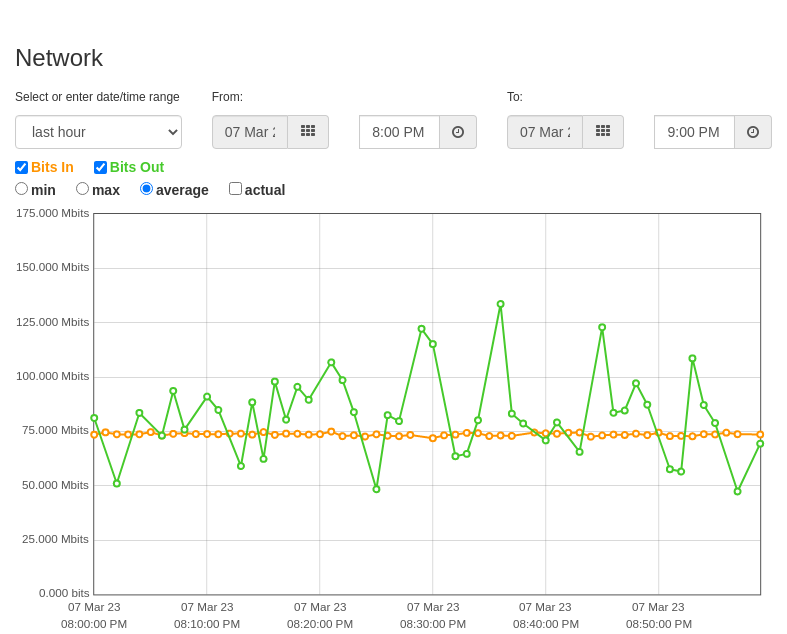Expand the last hour range dropdown

tap(98, 132)
